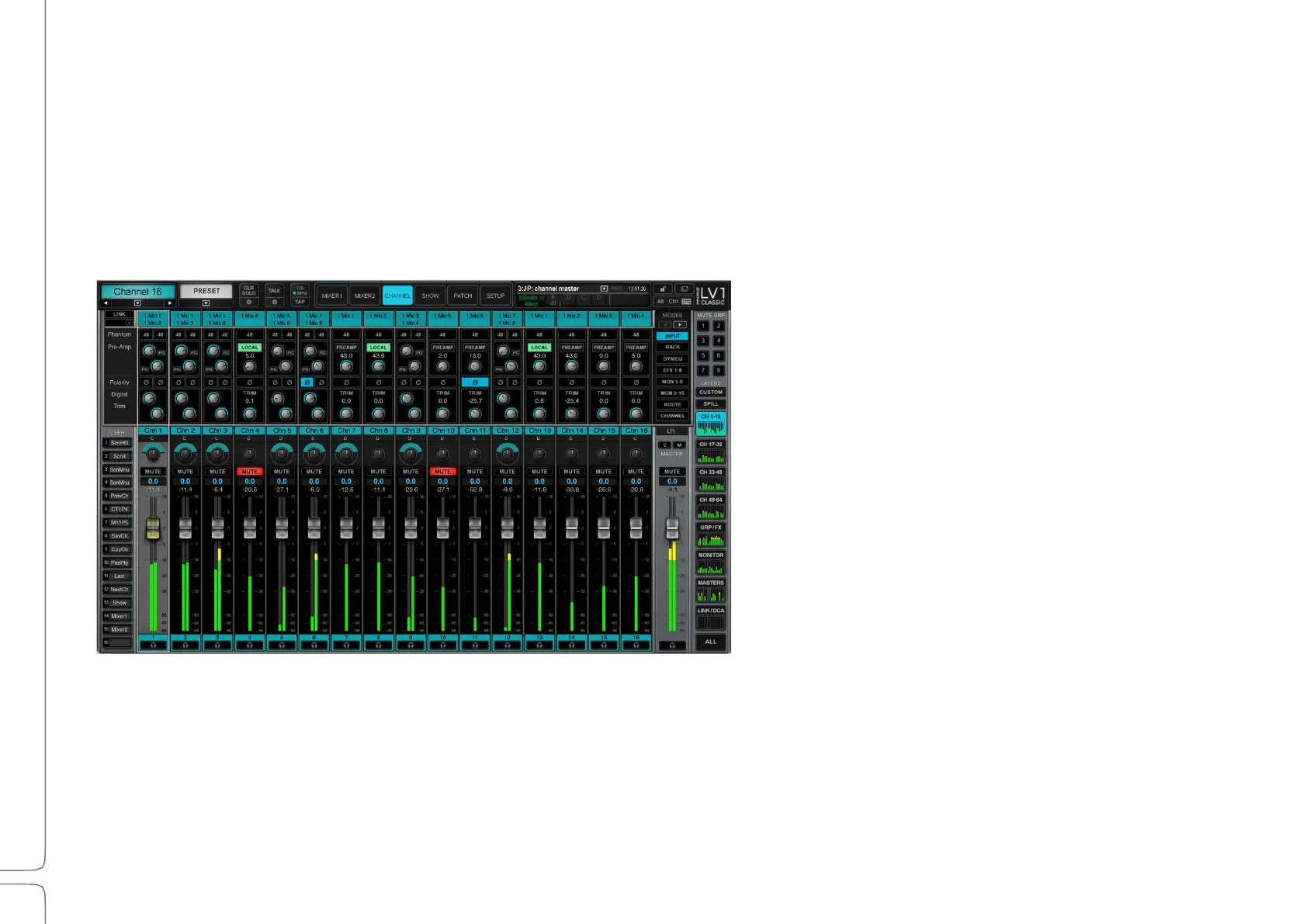Go to the previous channel with left arrow

106,303
